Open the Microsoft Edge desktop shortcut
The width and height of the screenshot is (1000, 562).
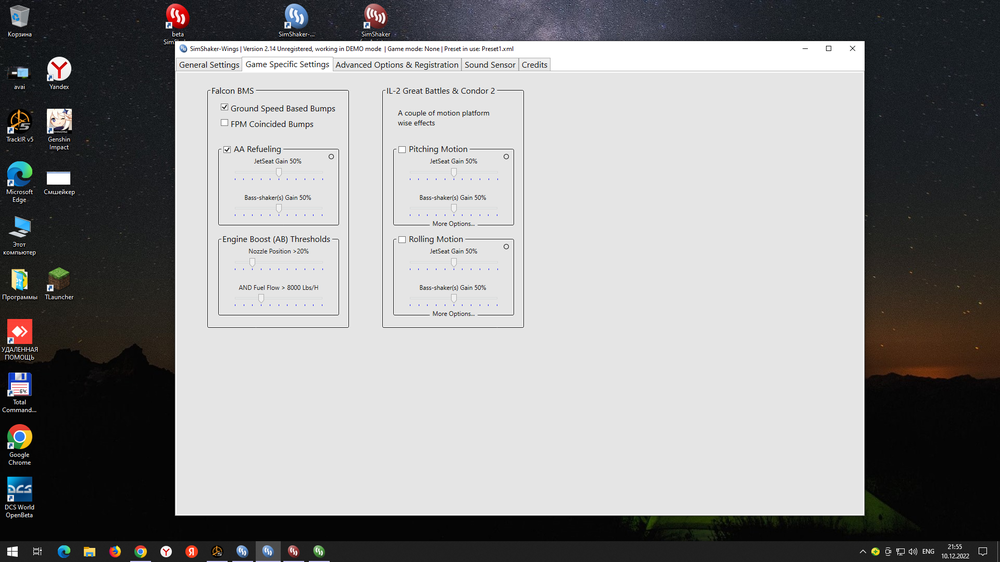(19, 182)
